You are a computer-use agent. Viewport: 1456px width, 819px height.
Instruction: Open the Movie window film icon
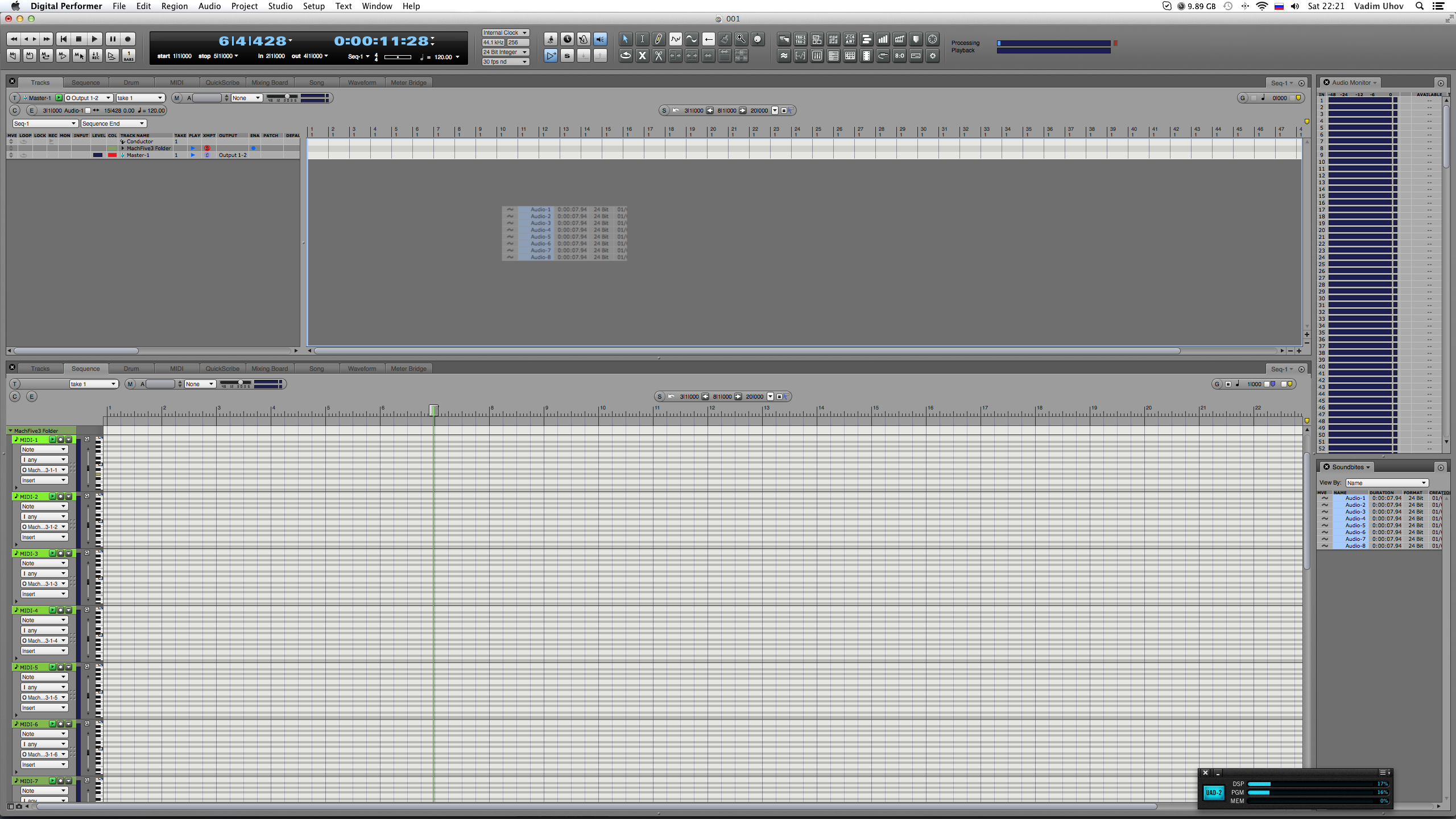(x=866, y=56)
